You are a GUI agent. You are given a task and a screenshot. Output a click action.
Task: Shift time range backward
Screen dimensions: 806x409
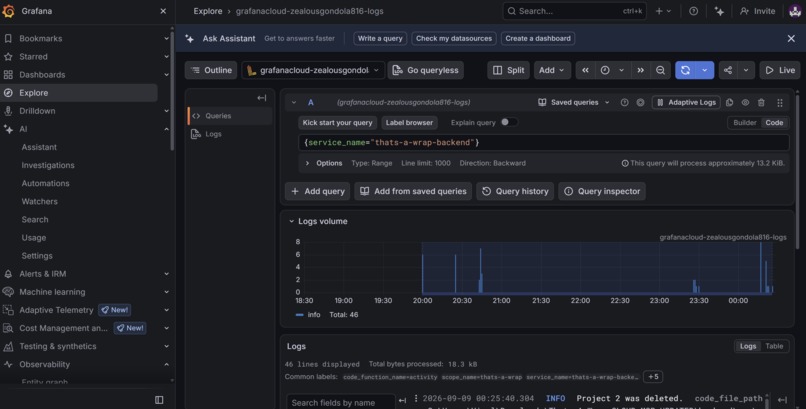[585, 70]
